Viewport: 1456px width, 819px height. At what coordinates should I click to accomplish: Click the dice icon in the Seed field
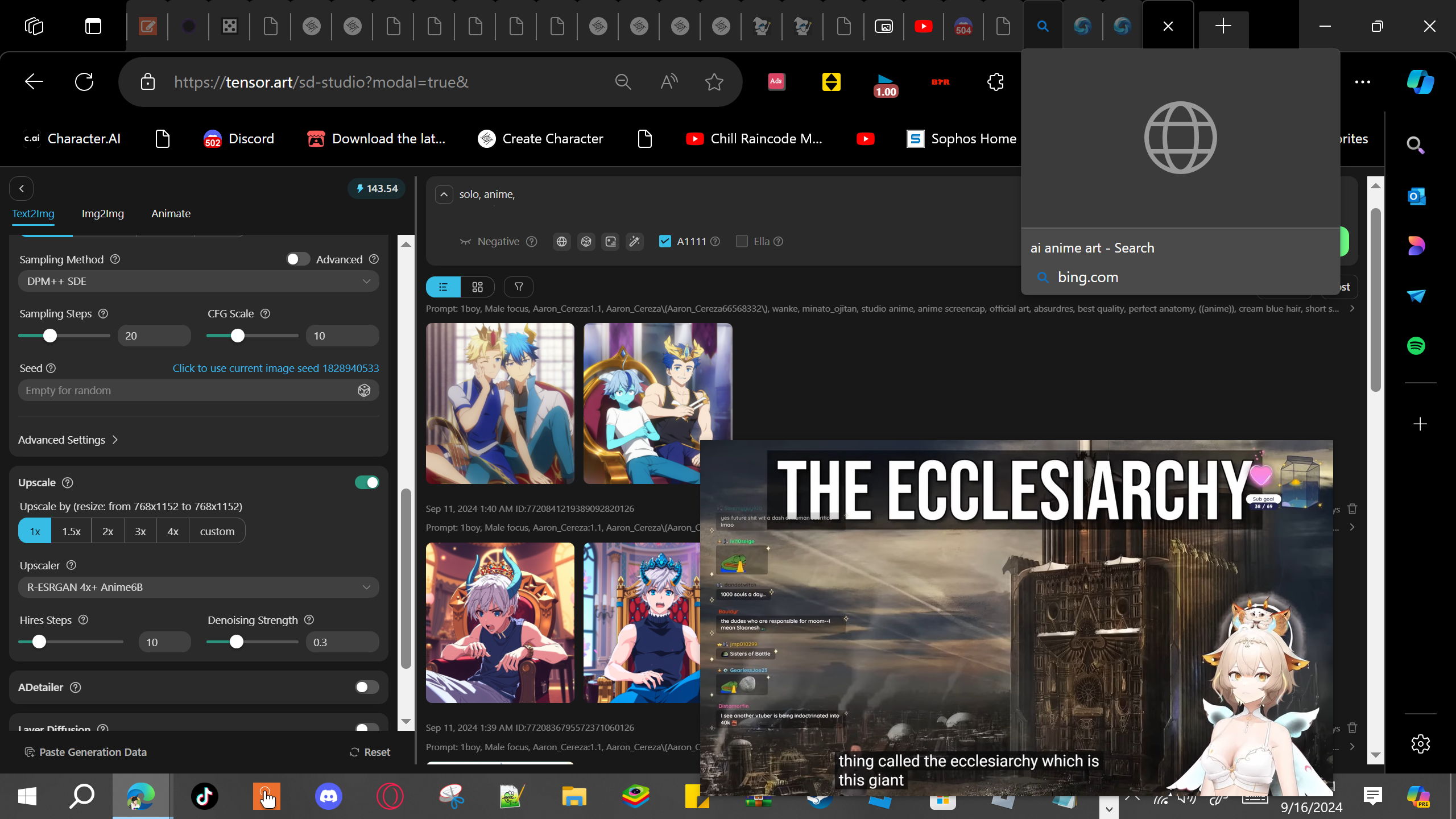point(364,390)
